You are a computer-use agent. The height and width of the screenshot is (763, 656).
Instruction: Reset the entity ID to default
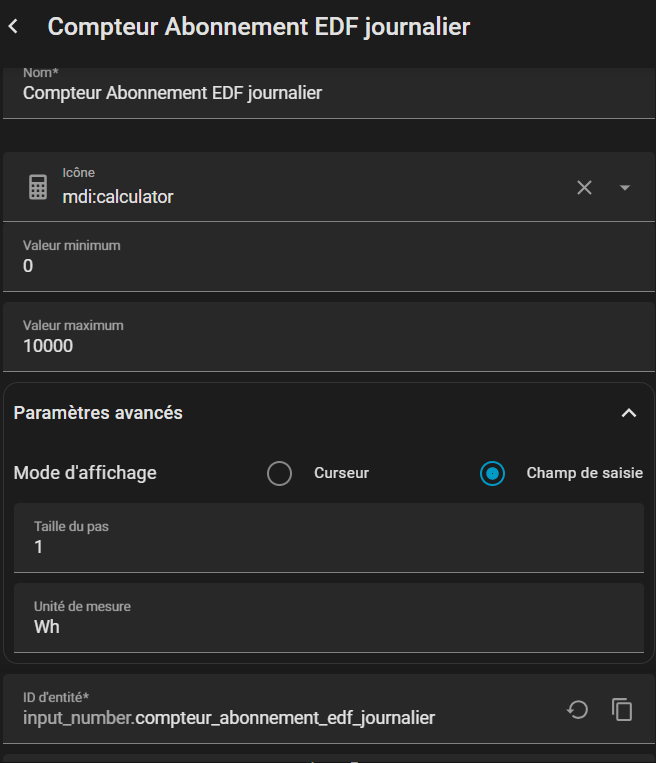pos(577,709)
